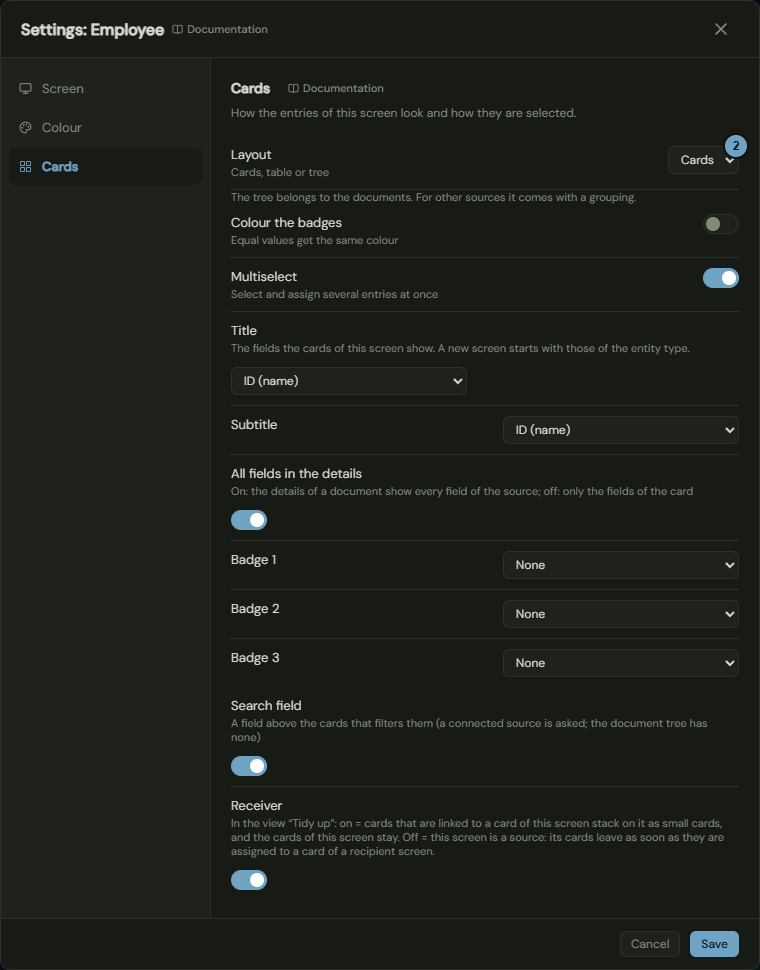Click the book icon next to Cards heading
760x970 pixels.
(x=293, y=88)
